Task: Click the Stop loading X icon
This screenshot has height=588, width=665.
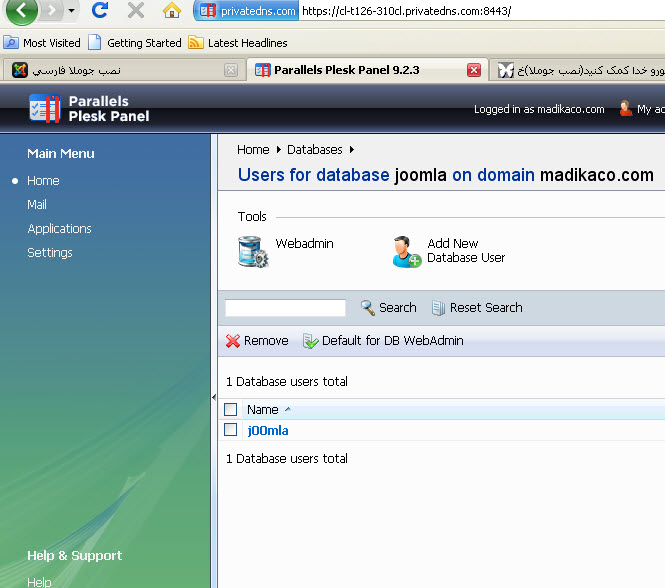Action: (136, 10)
